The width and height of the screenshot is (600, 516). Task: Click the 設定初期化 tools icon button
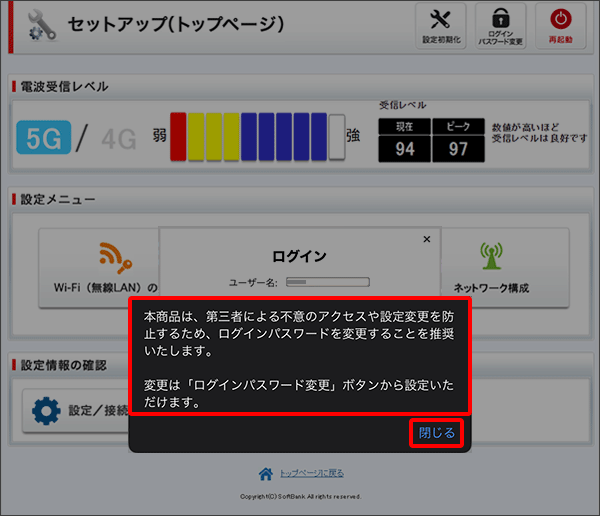coord(441,26)
